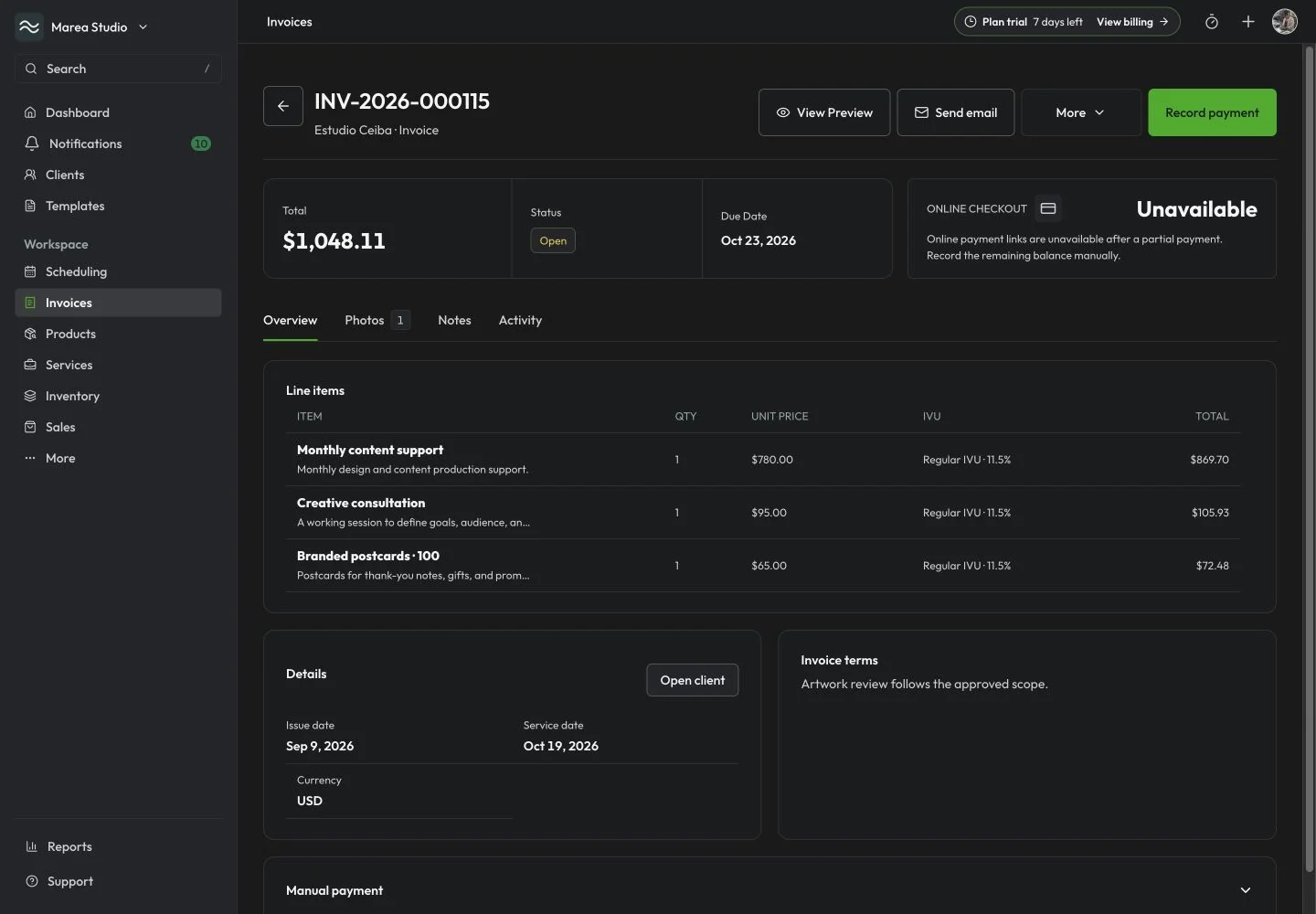The image size is (1316, 914).
Task: Click the page vertical scrollbar
Action: pyautogui.click(x=1309, y=457)
